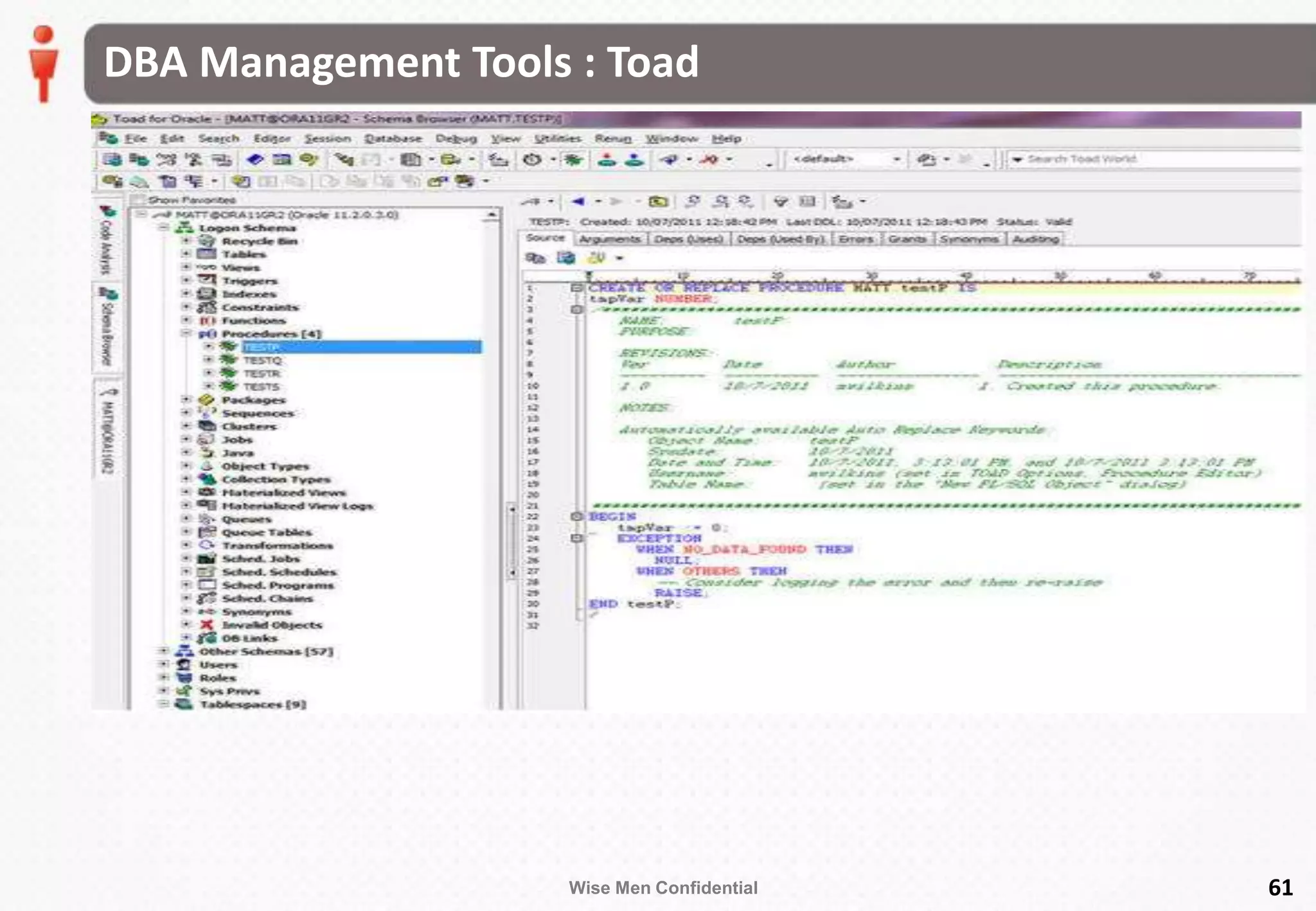The width and height of the screenshot is (1316, 911).
Task: Click the Sequences tree icon
Action: [206, 412]
